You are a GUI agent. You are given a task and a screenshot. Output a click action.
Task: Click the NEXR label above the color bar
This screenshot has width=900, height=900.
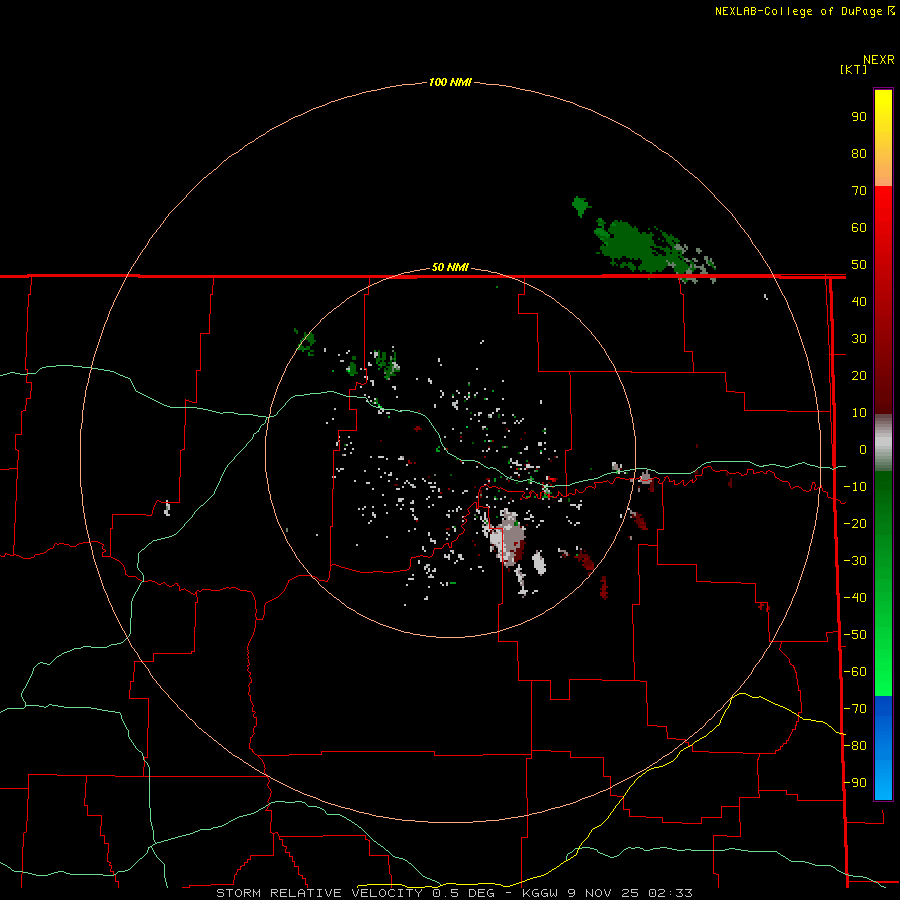[879, 59]
